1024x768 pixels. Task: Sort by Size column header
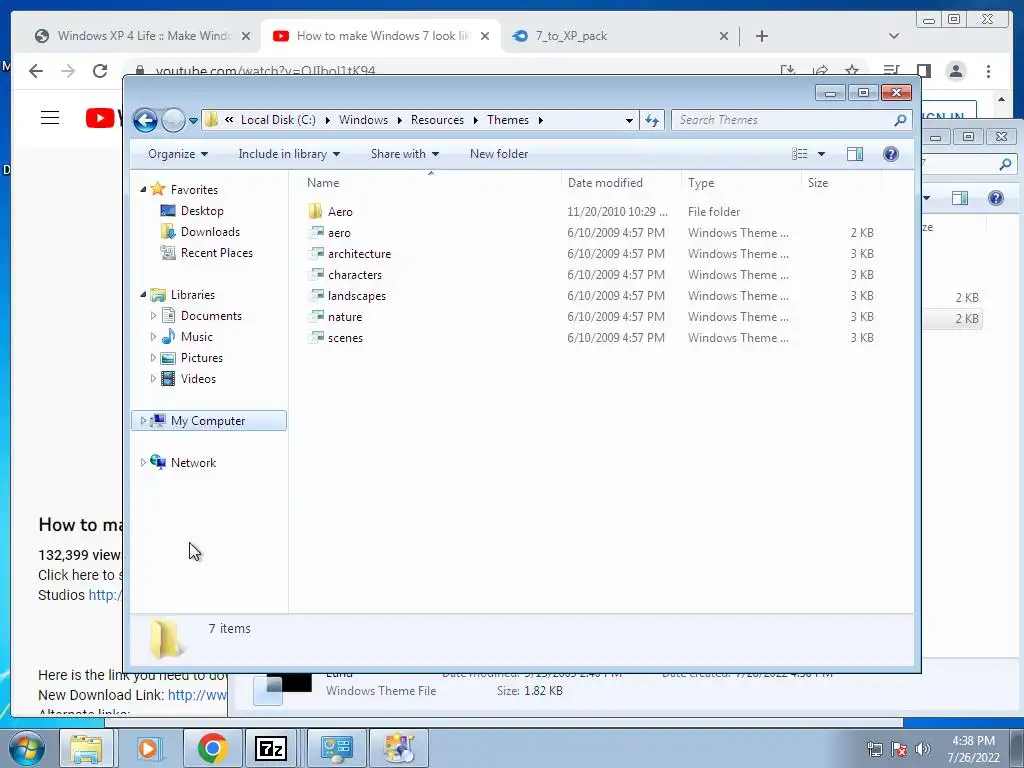[841, 183]
